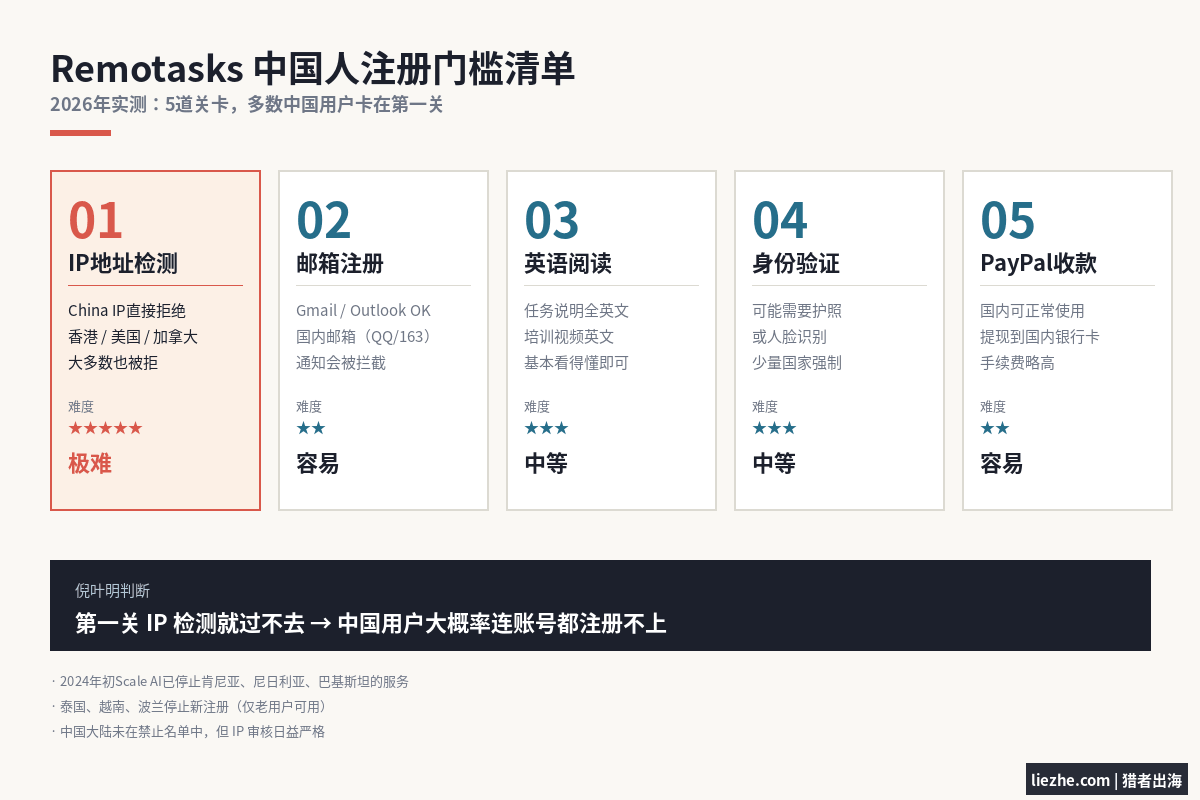
Task: Click the five red stars rating
Action: click(x=105, y=428)
